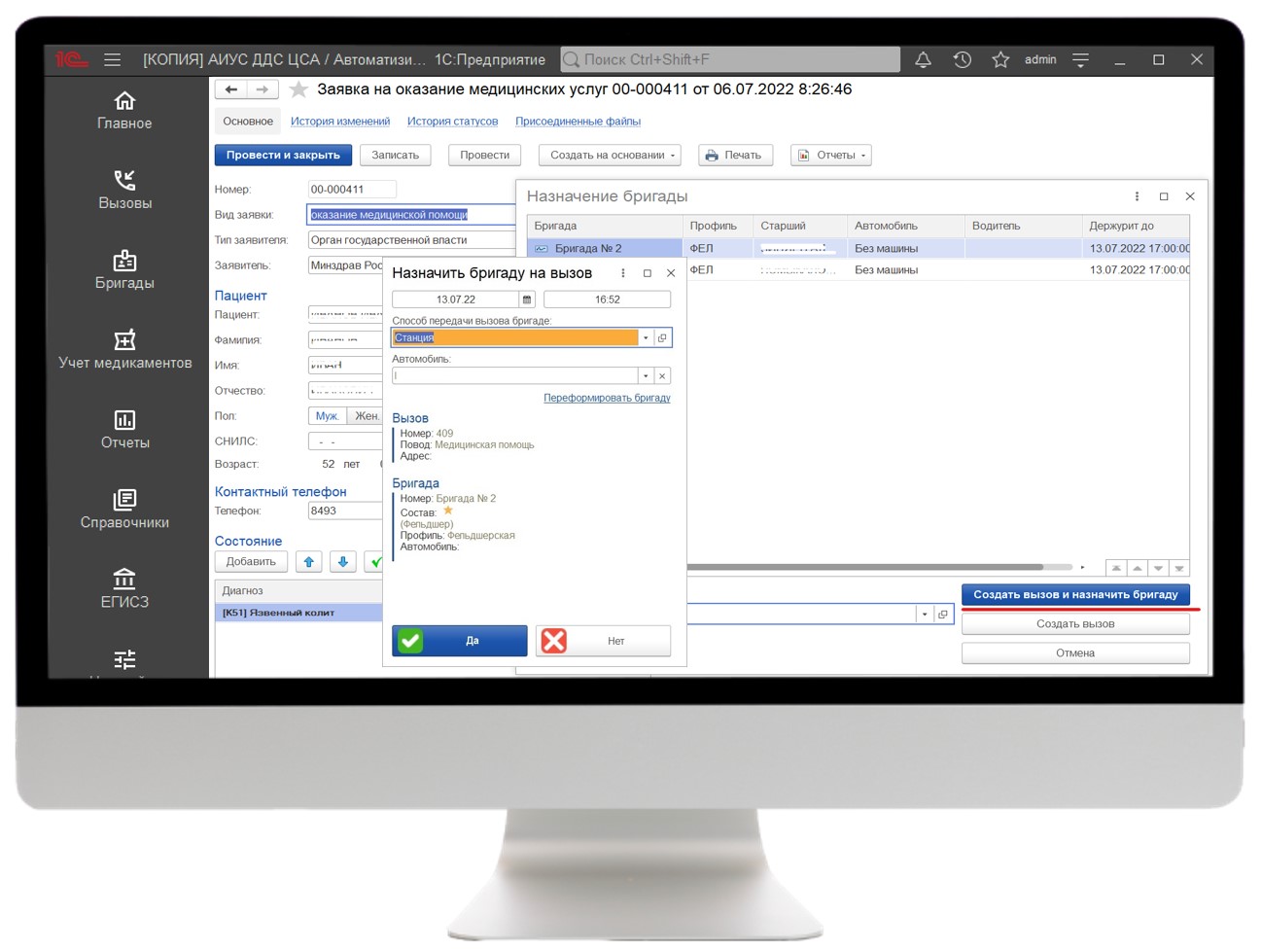Open the Станция selection form icon
This screenshot has height=952, width=1262.
pos(662,337)
